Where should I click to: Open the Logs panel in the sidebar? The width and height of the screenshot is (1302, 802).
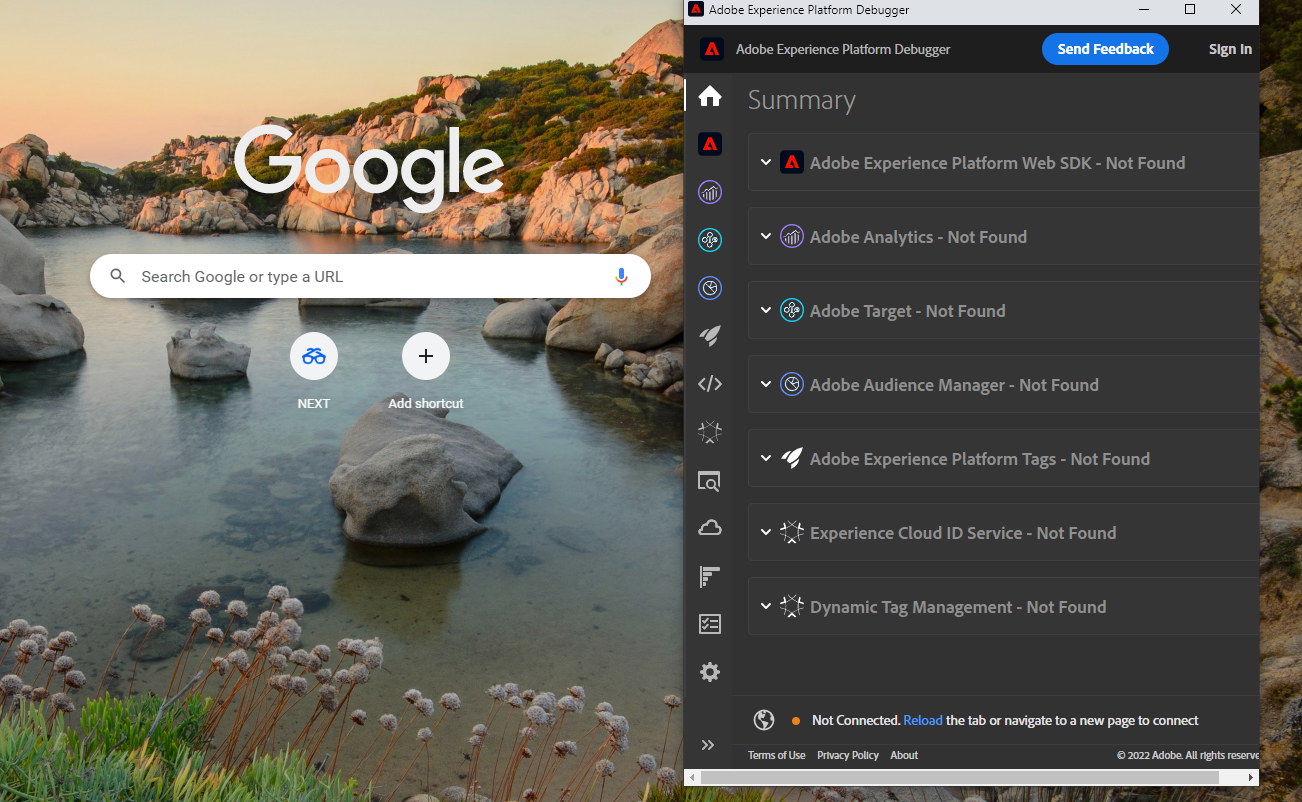(710, 577)
